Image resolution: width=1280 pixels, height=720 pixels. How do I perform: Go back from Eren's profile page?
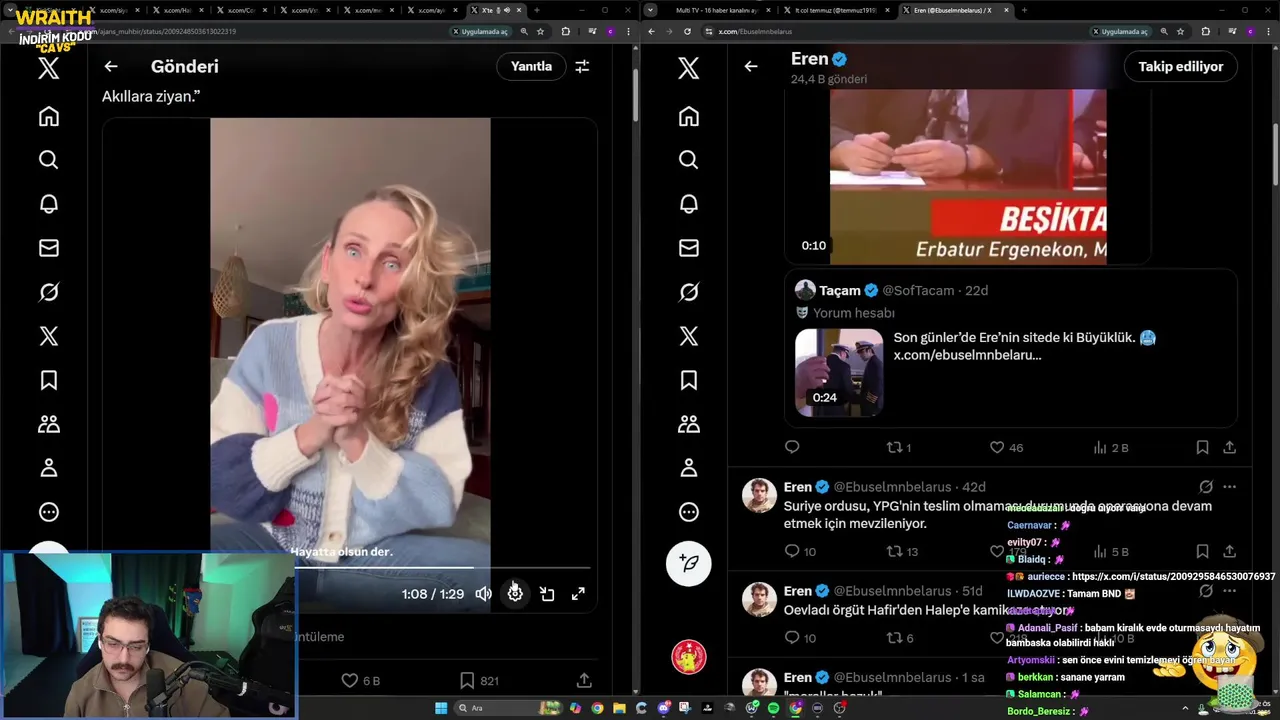[x=751, y=66]
